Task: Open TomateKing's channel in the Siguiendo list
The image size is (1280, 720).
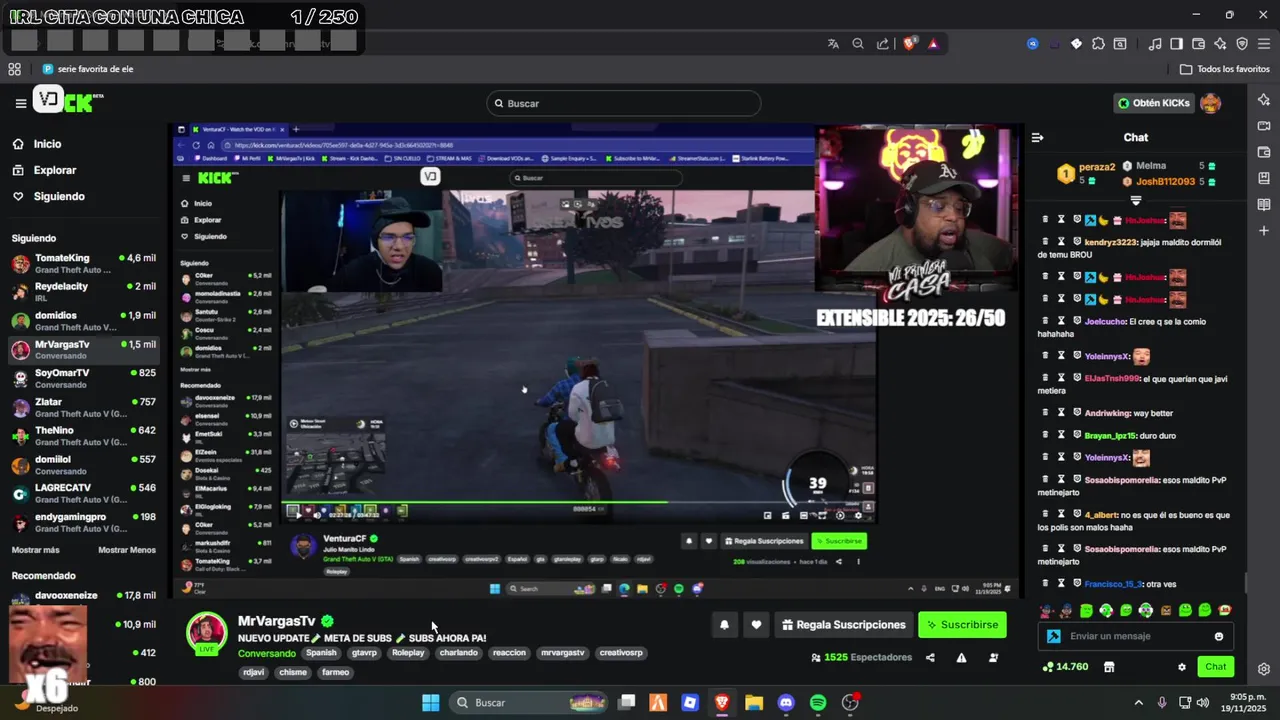Action: [x=84, y=264]
